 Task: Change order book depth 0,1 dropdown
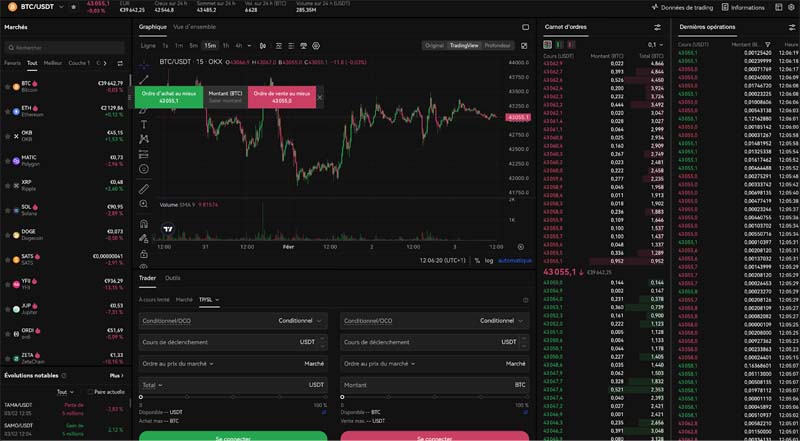(x=655, y=45)
